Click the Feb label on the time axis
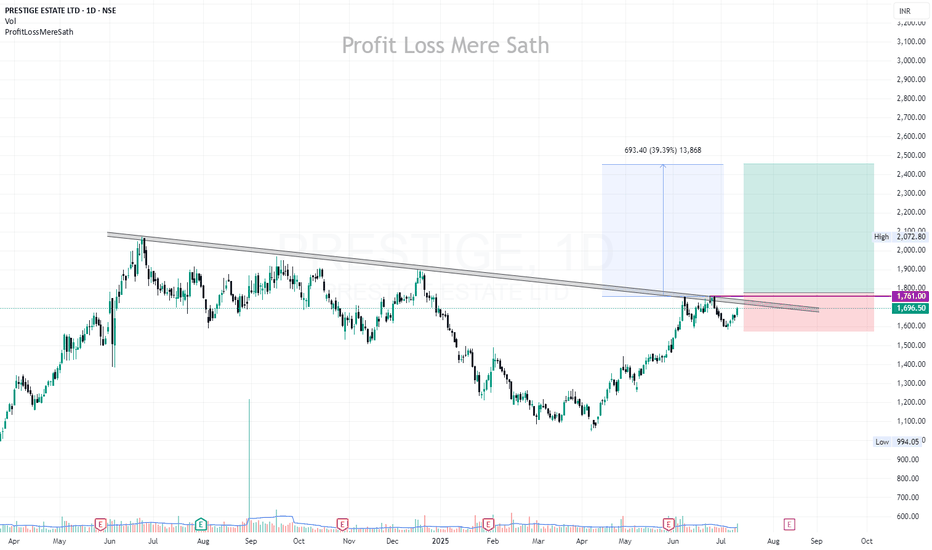 (492, 541)
